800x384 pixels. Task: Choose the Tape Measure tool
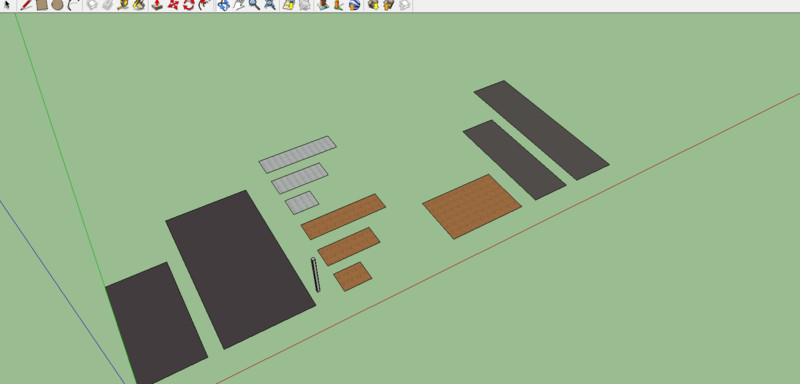pos(123,5)
